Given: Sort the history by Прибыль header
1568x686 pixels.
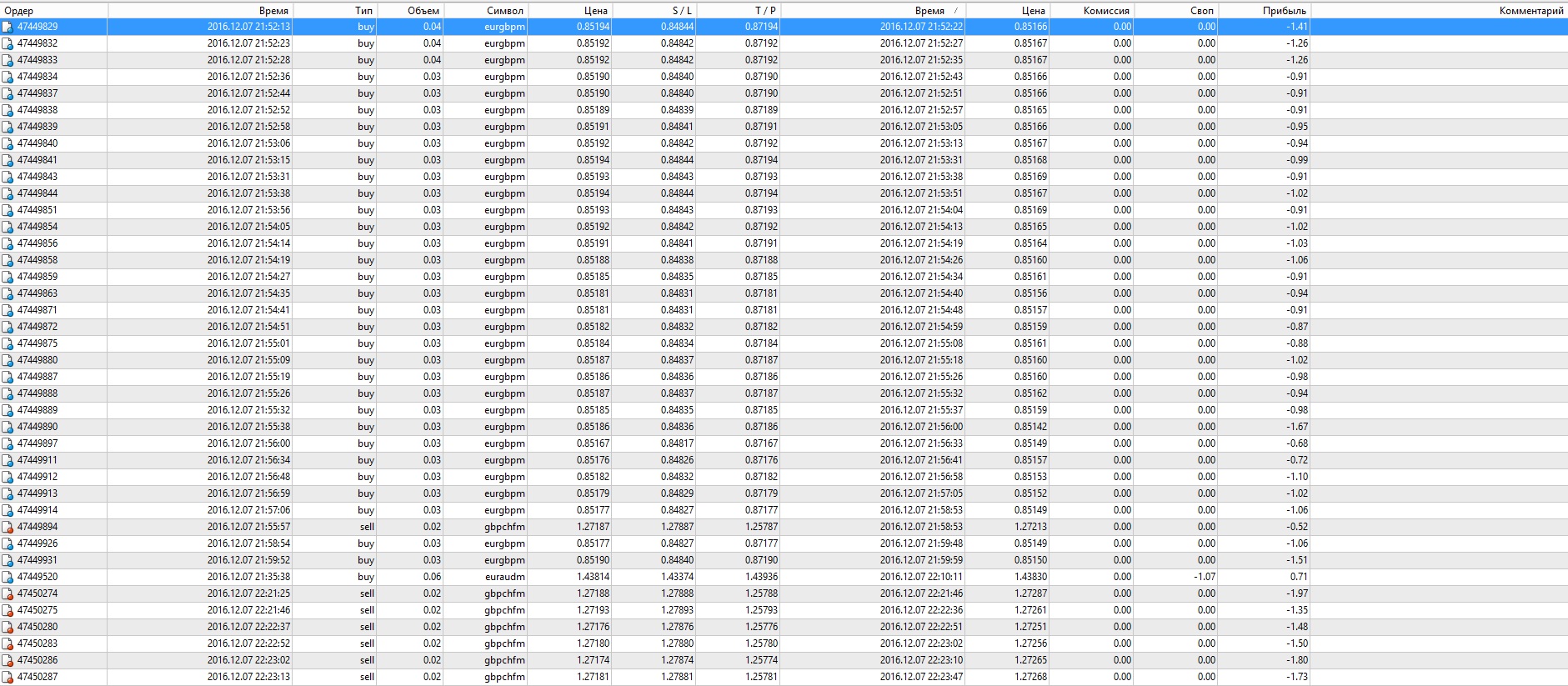Looking at the screenshot, I should (1264, 11).
